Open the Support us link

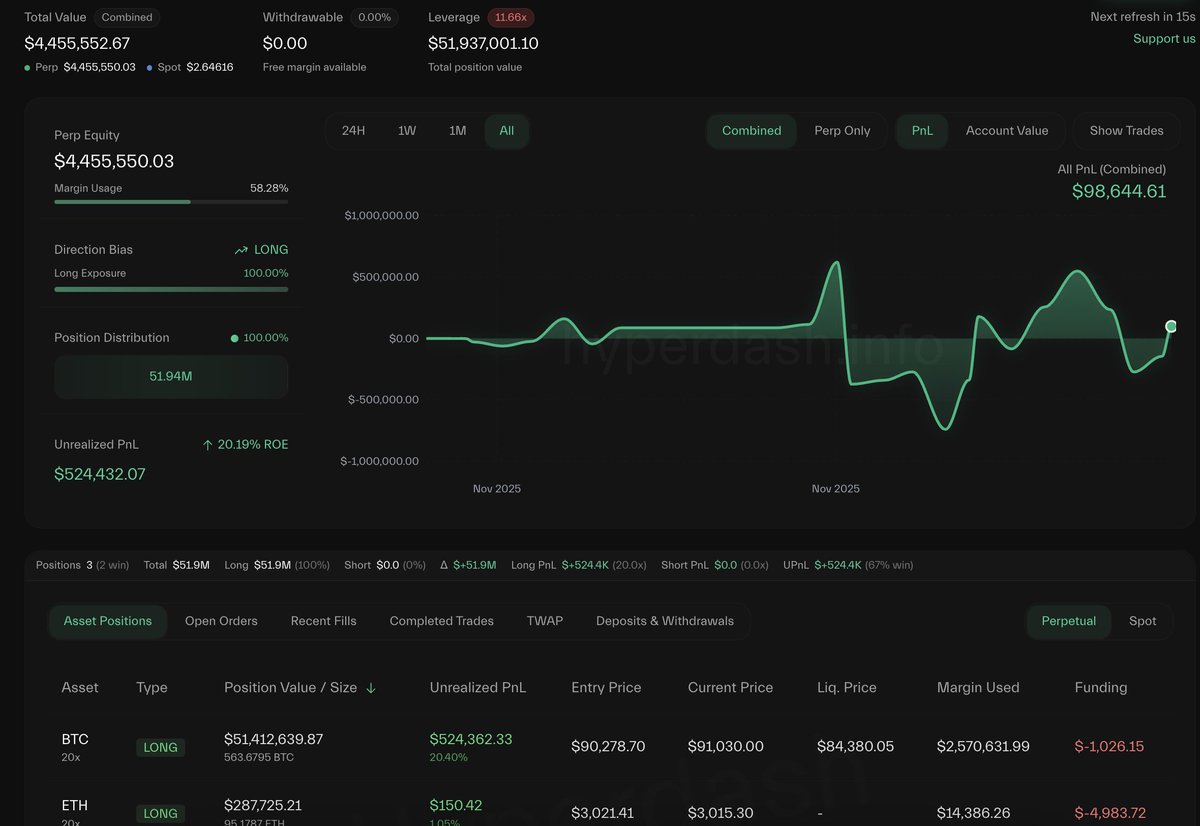(x=1164, y=39)
